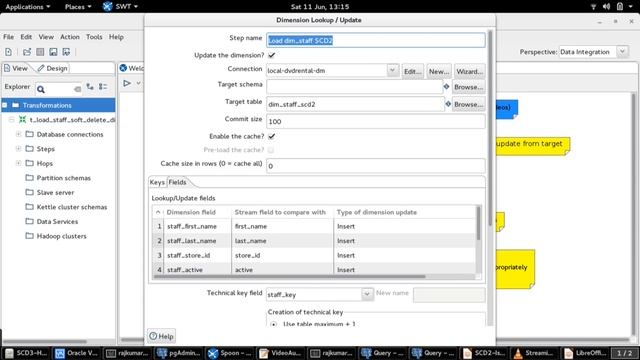This screenshot has height=360, width=640.
Task: Toggle the Pre-load the cache checkbox
Action: pos(271,150)
